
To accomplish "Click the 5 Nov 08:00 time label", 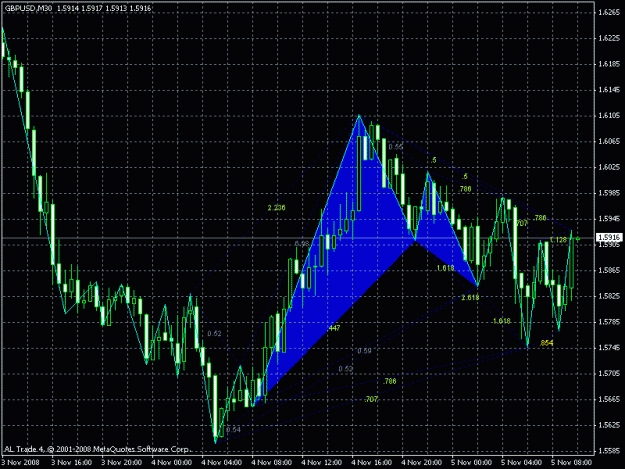I will pos(572,462).
